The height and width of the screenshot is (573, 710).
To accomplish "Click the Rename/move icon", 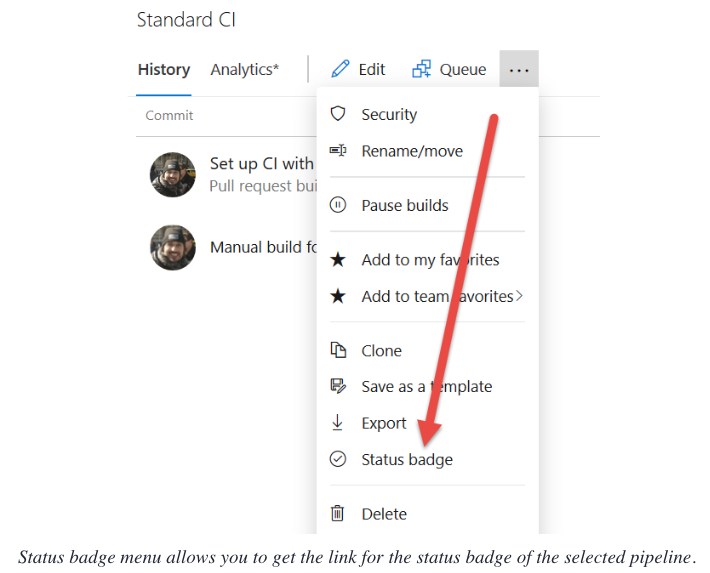I will coord(338,151).
